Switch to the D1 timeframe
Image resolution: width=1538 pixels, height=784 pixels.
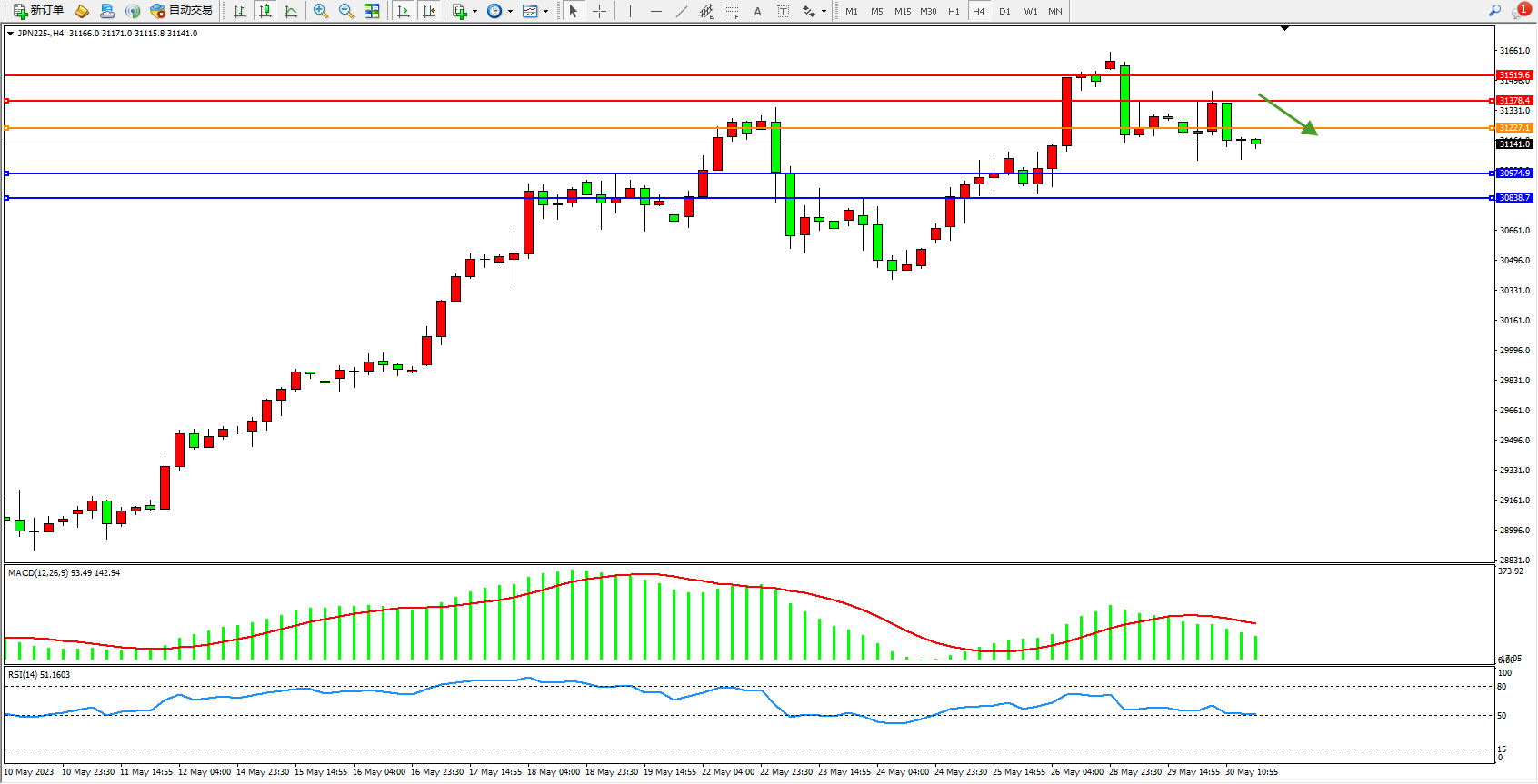(x=1004, y=11)
